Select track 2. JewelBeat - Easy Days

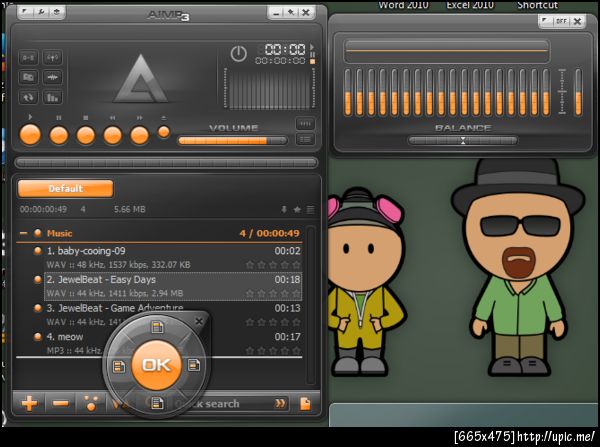173,286
